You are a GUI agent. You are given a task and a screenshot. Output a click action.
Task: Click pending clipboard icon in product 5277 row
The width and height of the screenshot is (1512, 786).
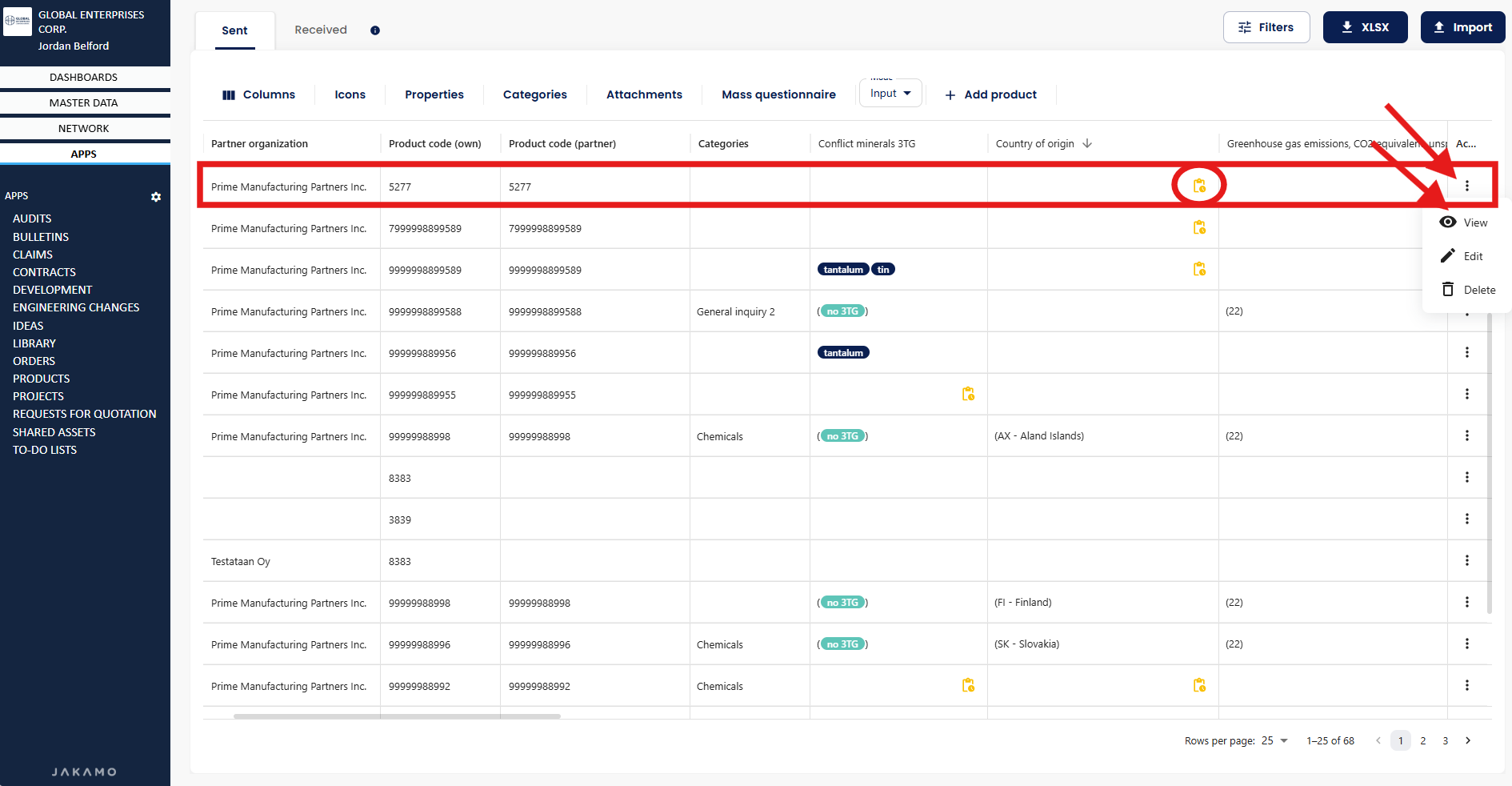coord(1198,186)
